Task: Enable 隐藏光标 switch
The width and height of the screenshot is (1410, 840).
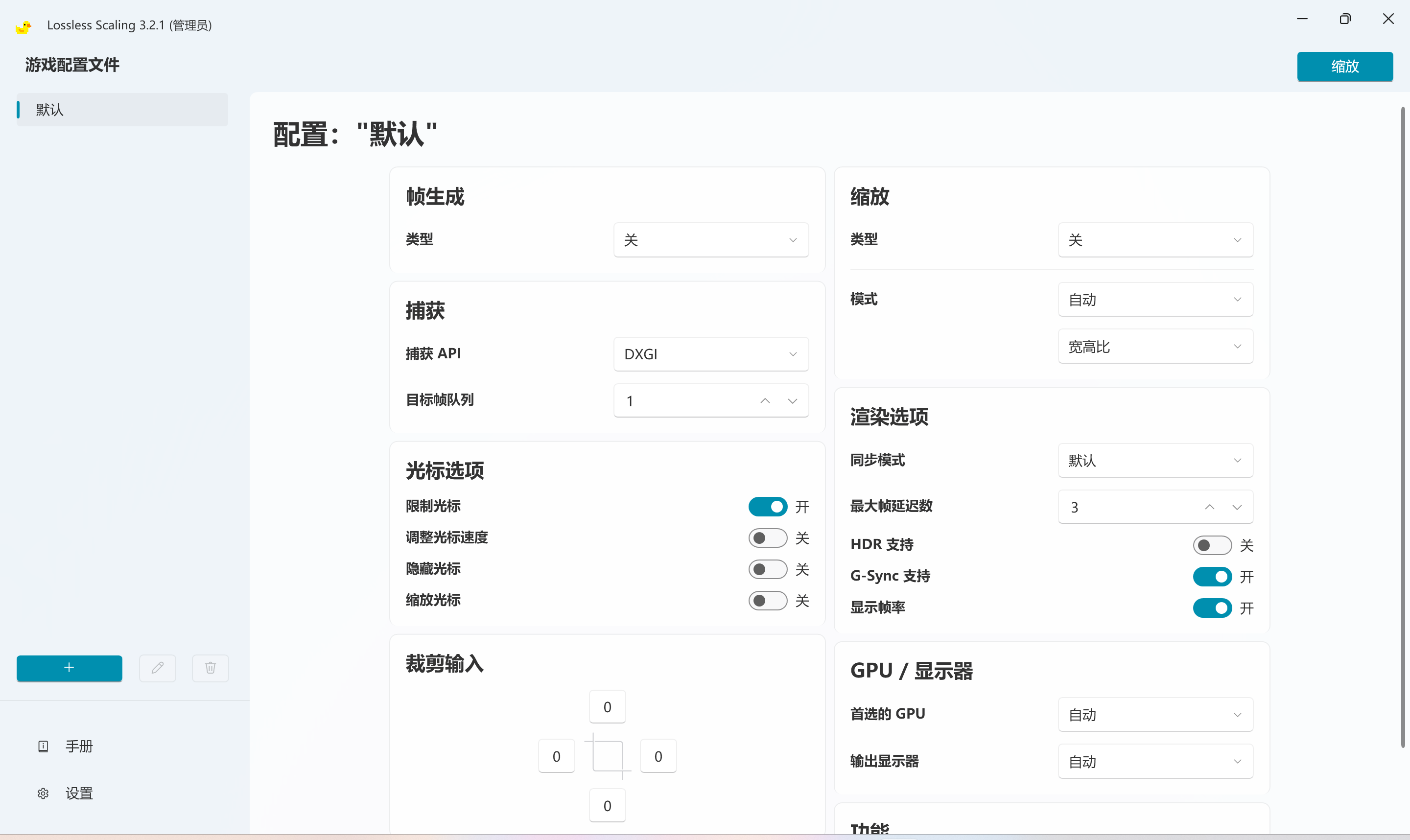Action: [x=768, y=569]
